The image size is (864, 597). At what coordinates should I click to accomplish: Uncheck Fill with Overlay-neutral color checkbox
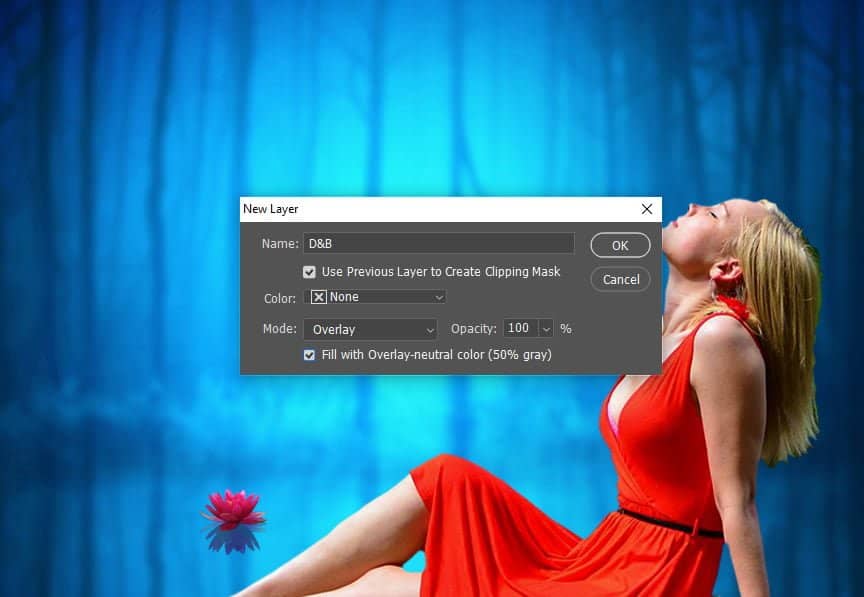310,355
